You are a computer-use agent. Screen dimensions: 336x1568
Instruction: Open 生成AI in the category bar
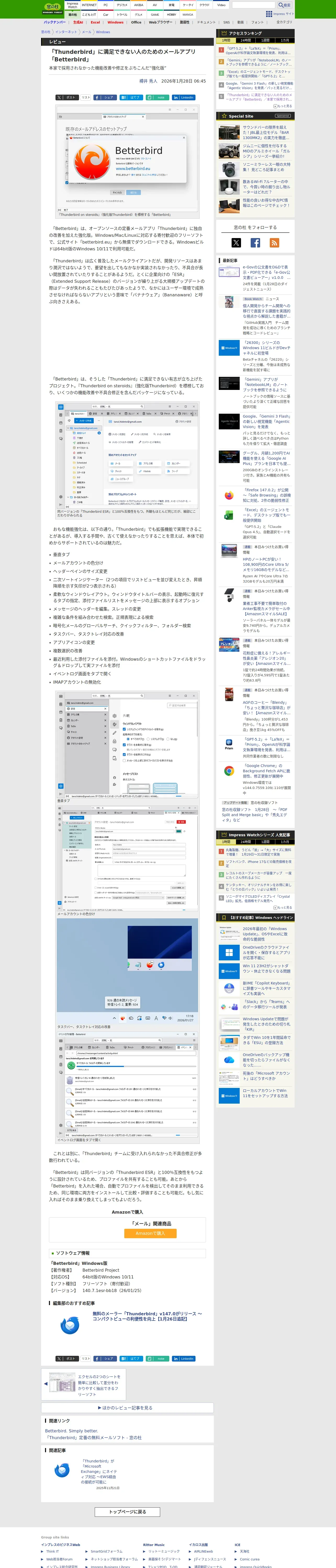(x=78, y=22)
